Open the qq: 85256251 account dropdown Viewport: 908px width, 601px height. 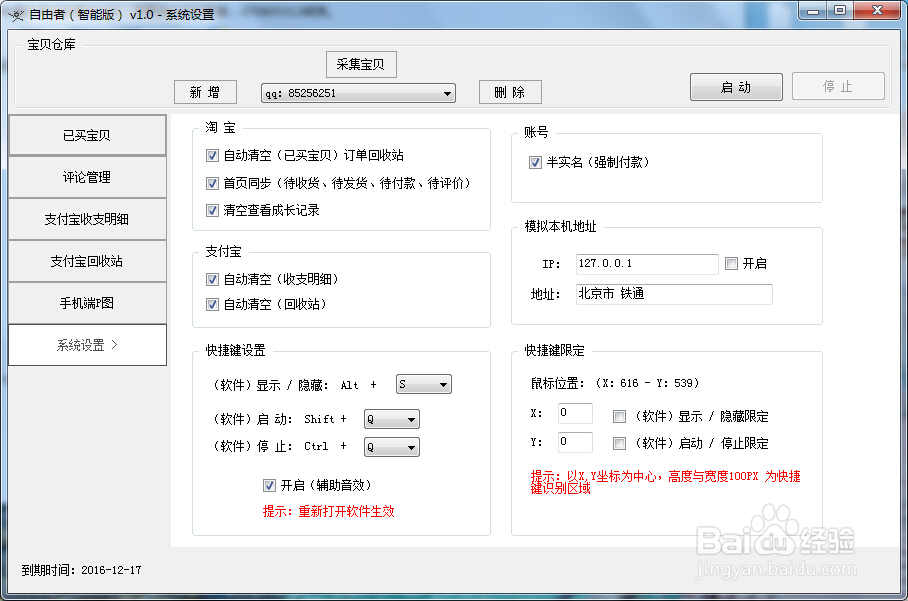(448, 92)
